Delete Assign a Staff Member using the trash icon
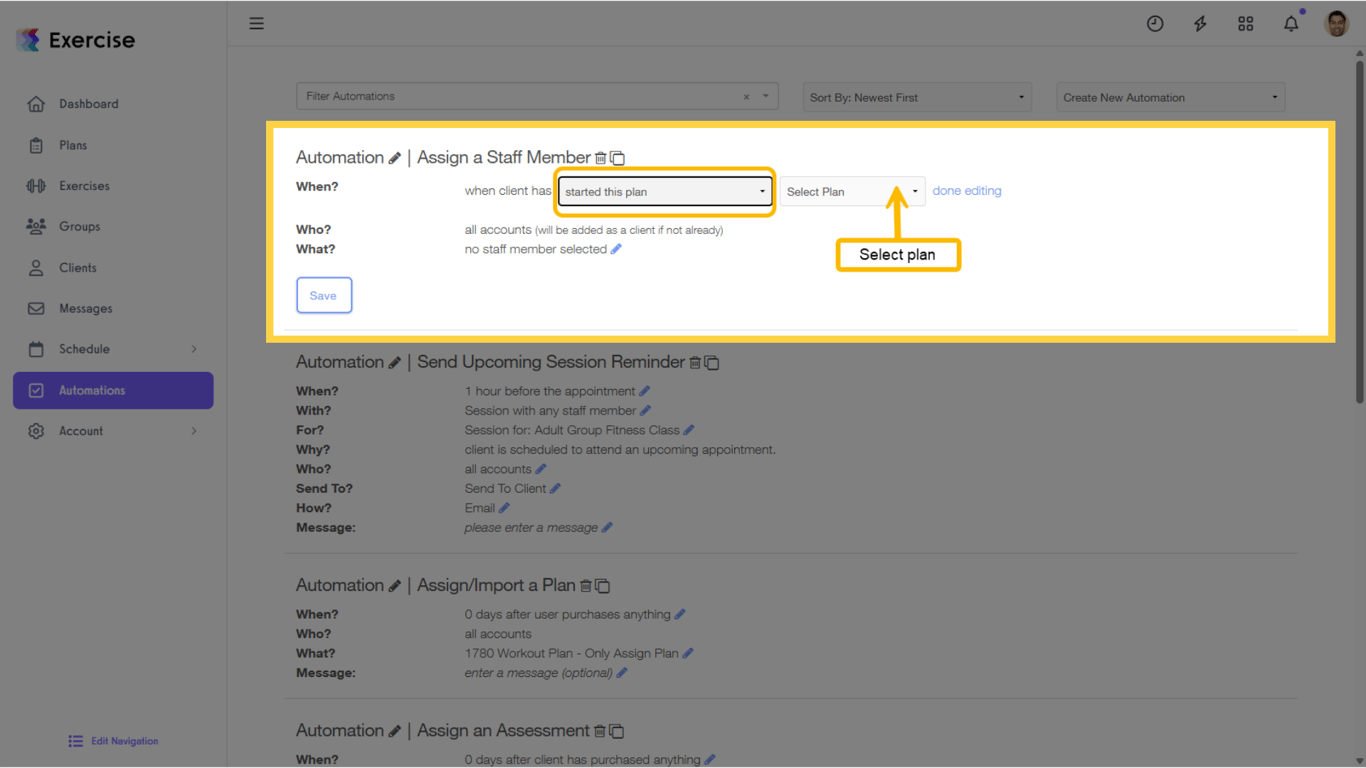1366x768 pixels. pos(601,158)
